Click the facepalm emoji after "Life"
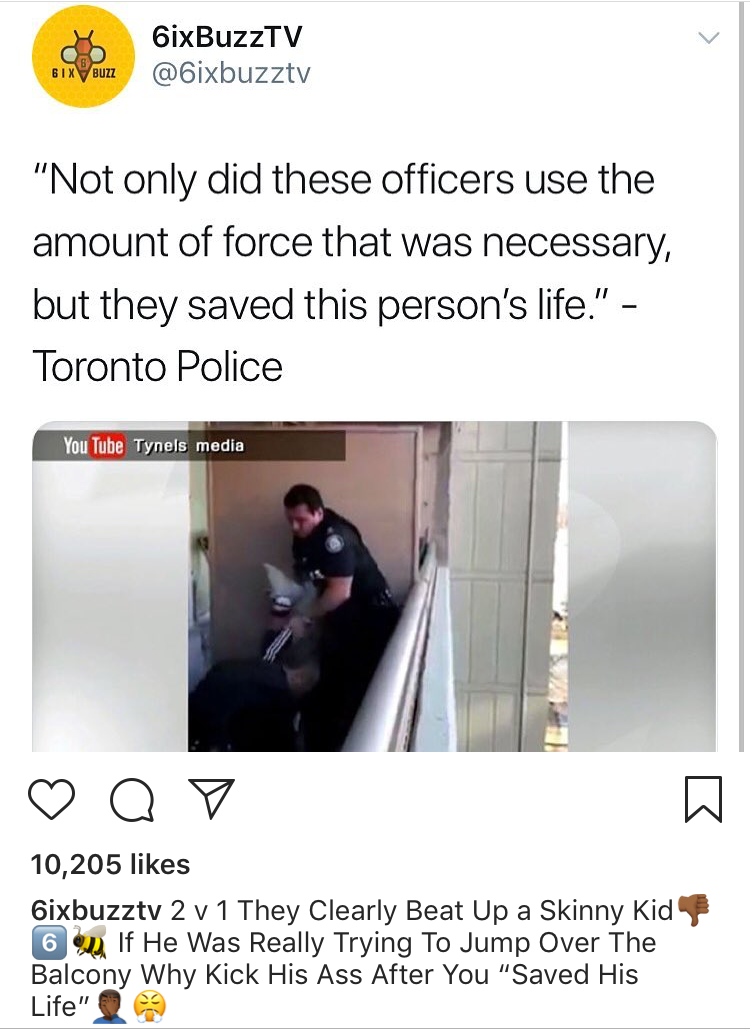The height and width of the screenshot is (1029, 750). point(110,1007)
